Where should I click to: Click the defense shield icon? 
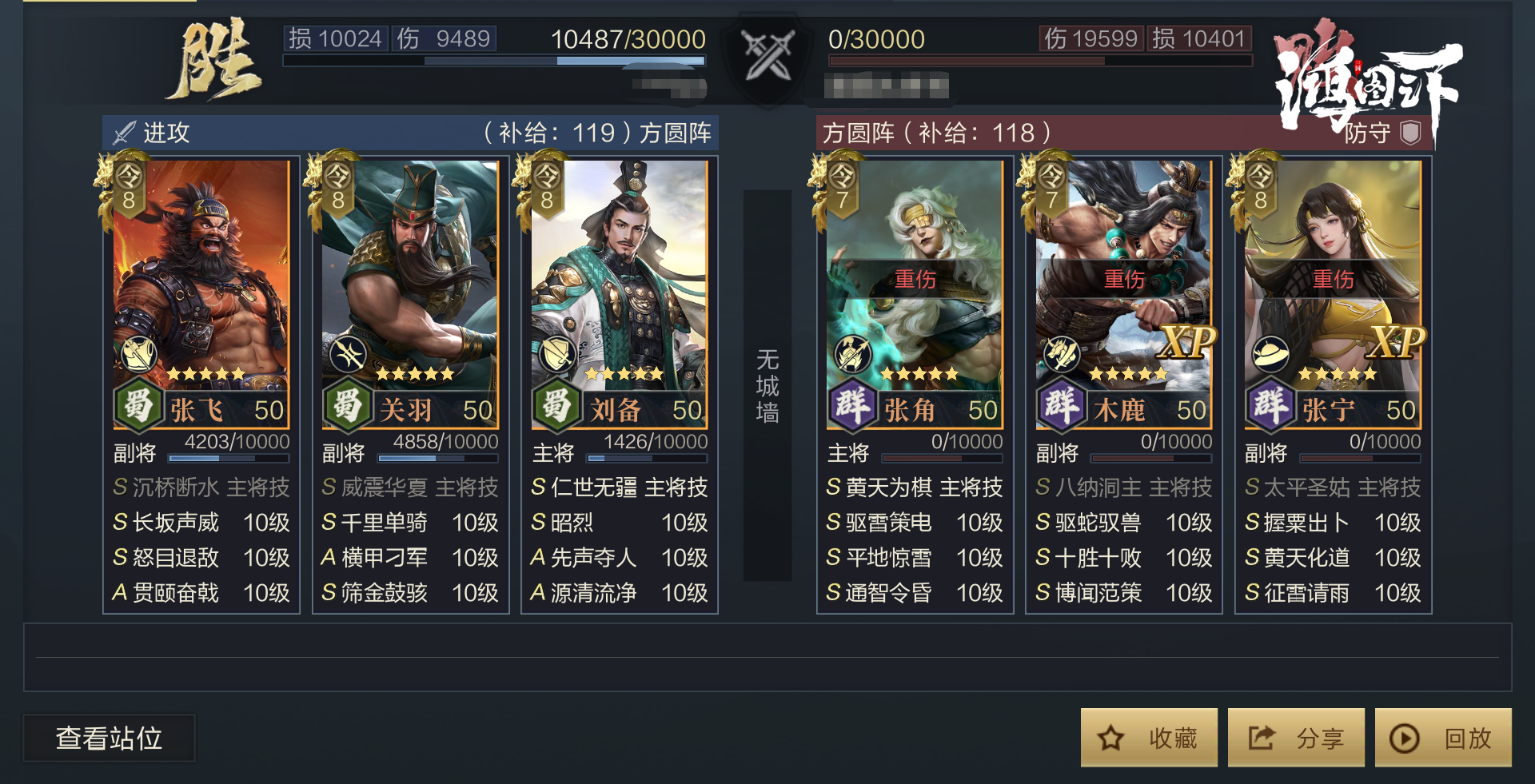[x=1410, y=133]
